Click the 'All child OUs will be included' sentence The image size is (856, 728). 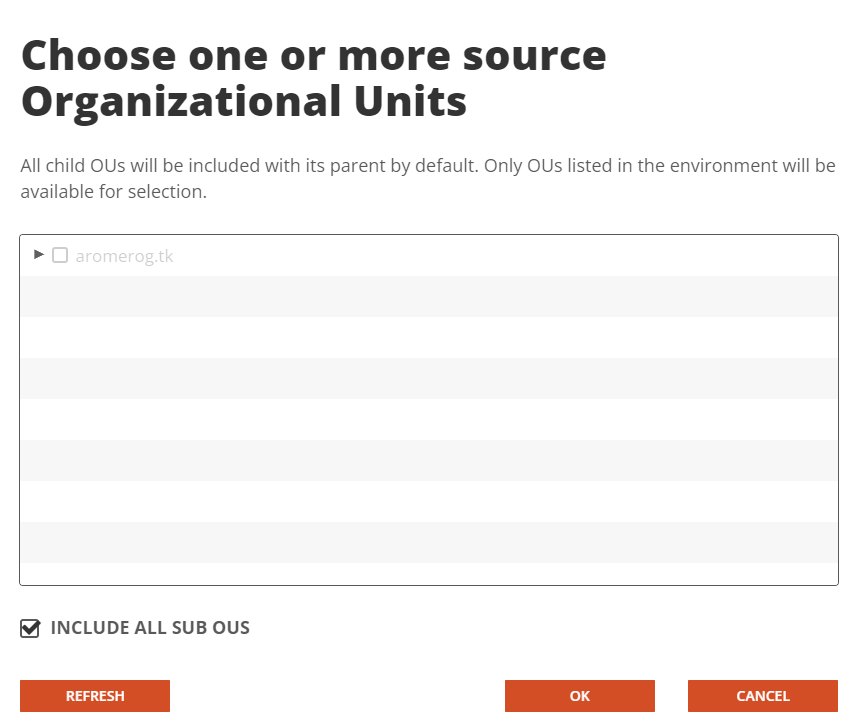click(249, 165)
